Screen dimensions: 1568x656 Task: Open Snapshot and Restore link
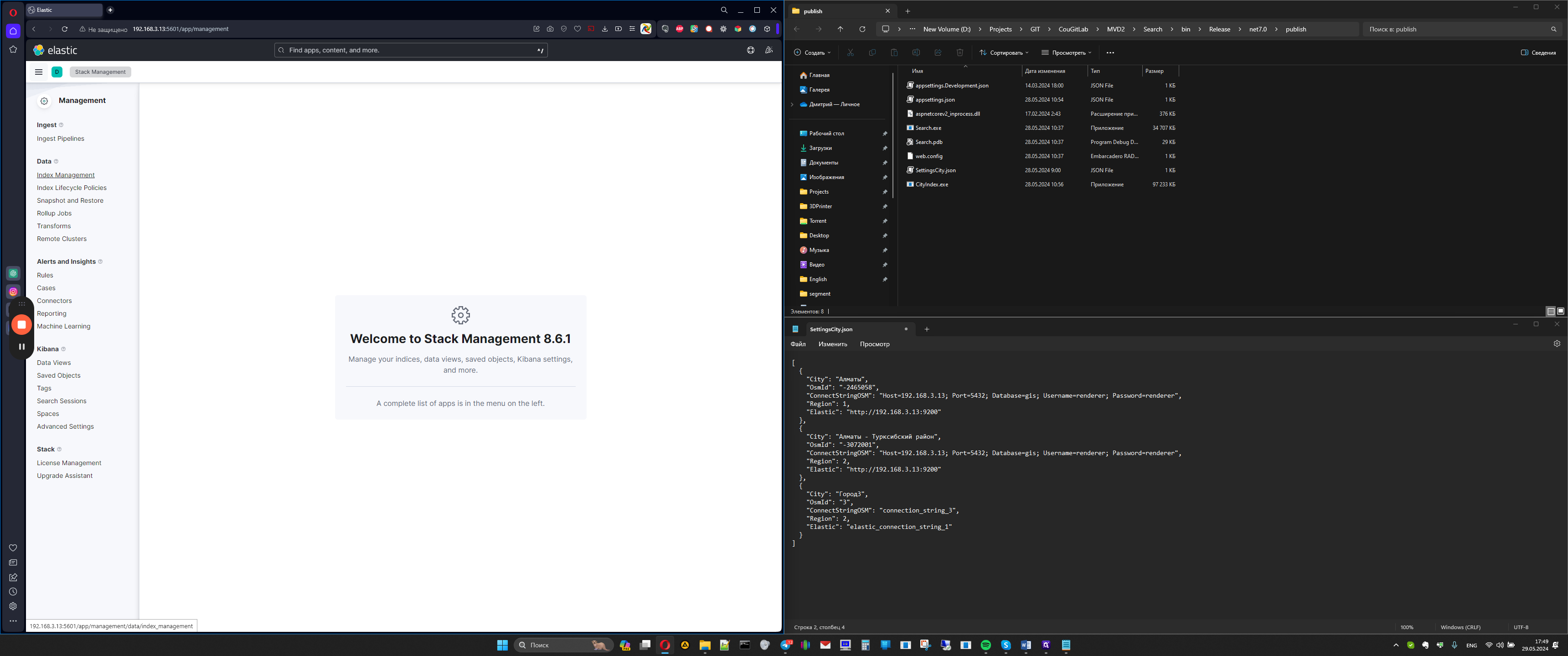click(69, 201)
